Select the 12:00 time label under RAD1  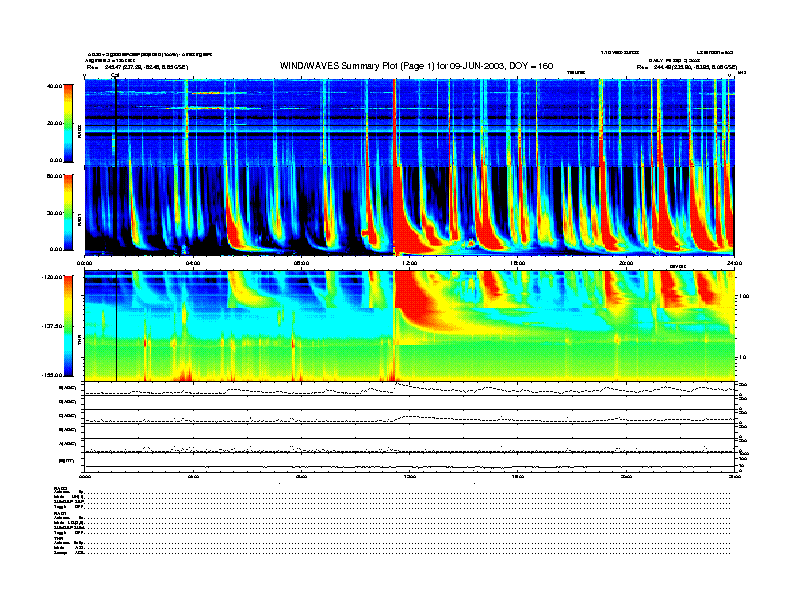click(409, 263)
